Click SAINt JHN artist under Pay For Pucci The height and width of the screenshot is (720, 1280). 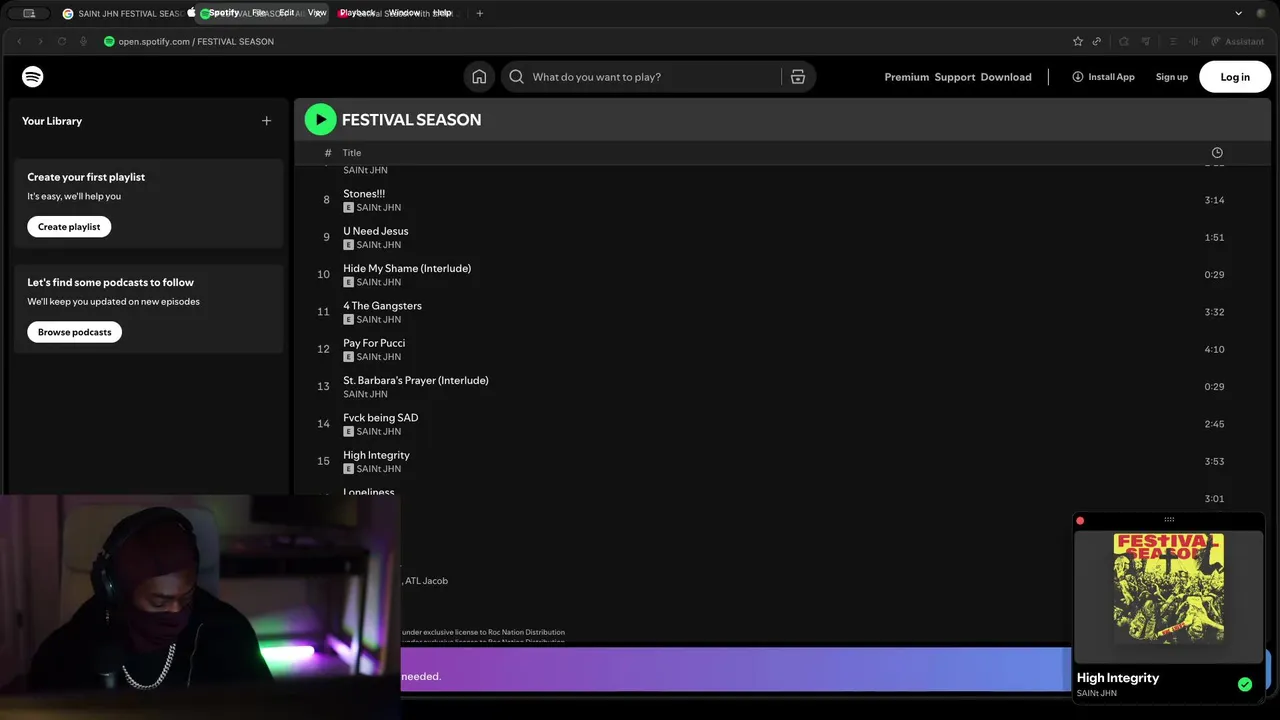click(x=379, y=357)
